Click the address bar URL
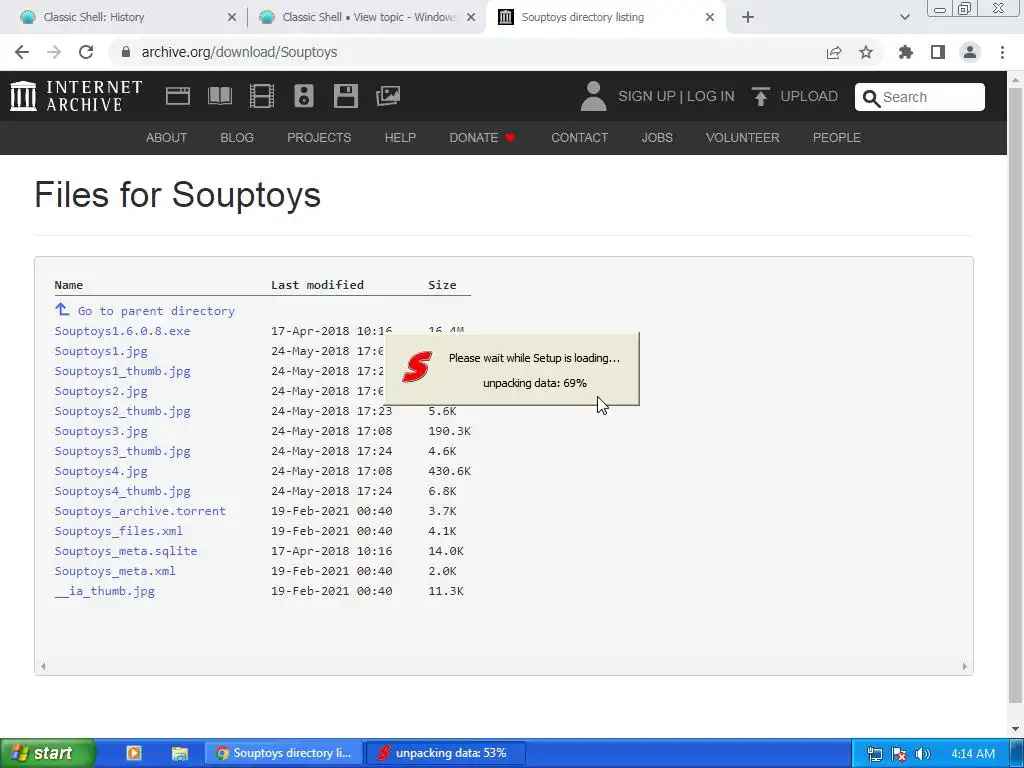1024x768 pixels. (x=239, y=52)
